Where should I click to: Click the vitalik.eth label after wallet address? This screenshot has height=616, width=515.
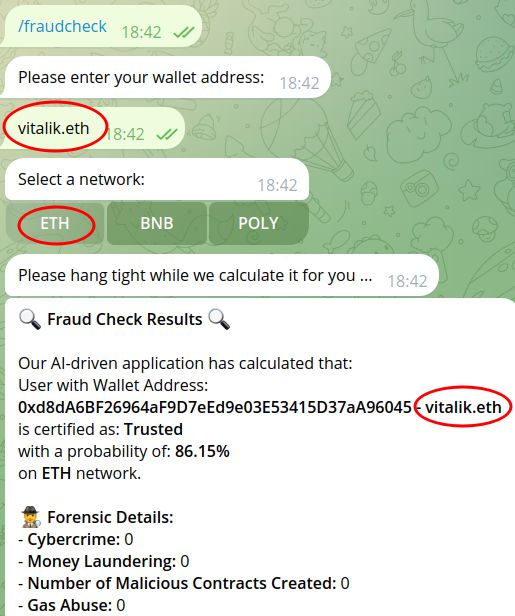coord(464,407)
